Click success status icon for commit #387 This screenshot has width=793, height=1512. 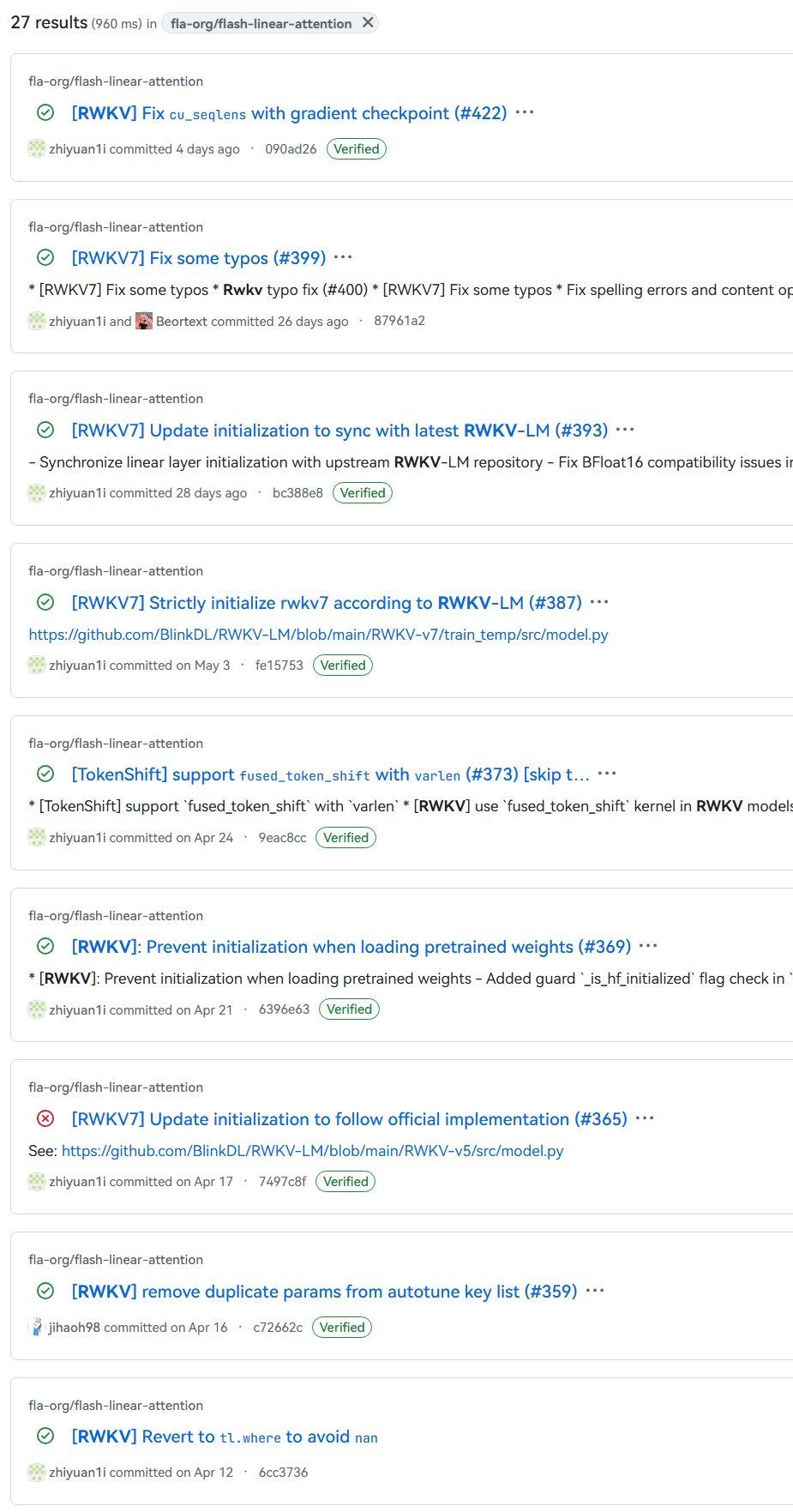pyautogui.click(x=45, y=603)
